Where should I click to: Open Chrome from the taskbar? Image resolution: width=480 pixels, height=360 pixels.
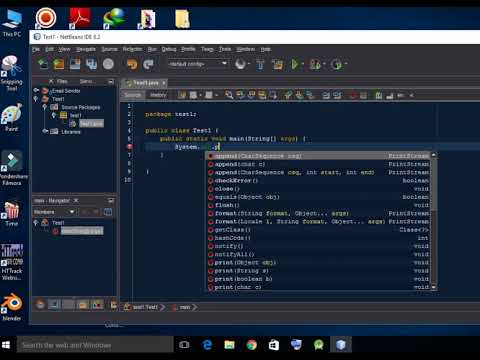click(252, 345)
